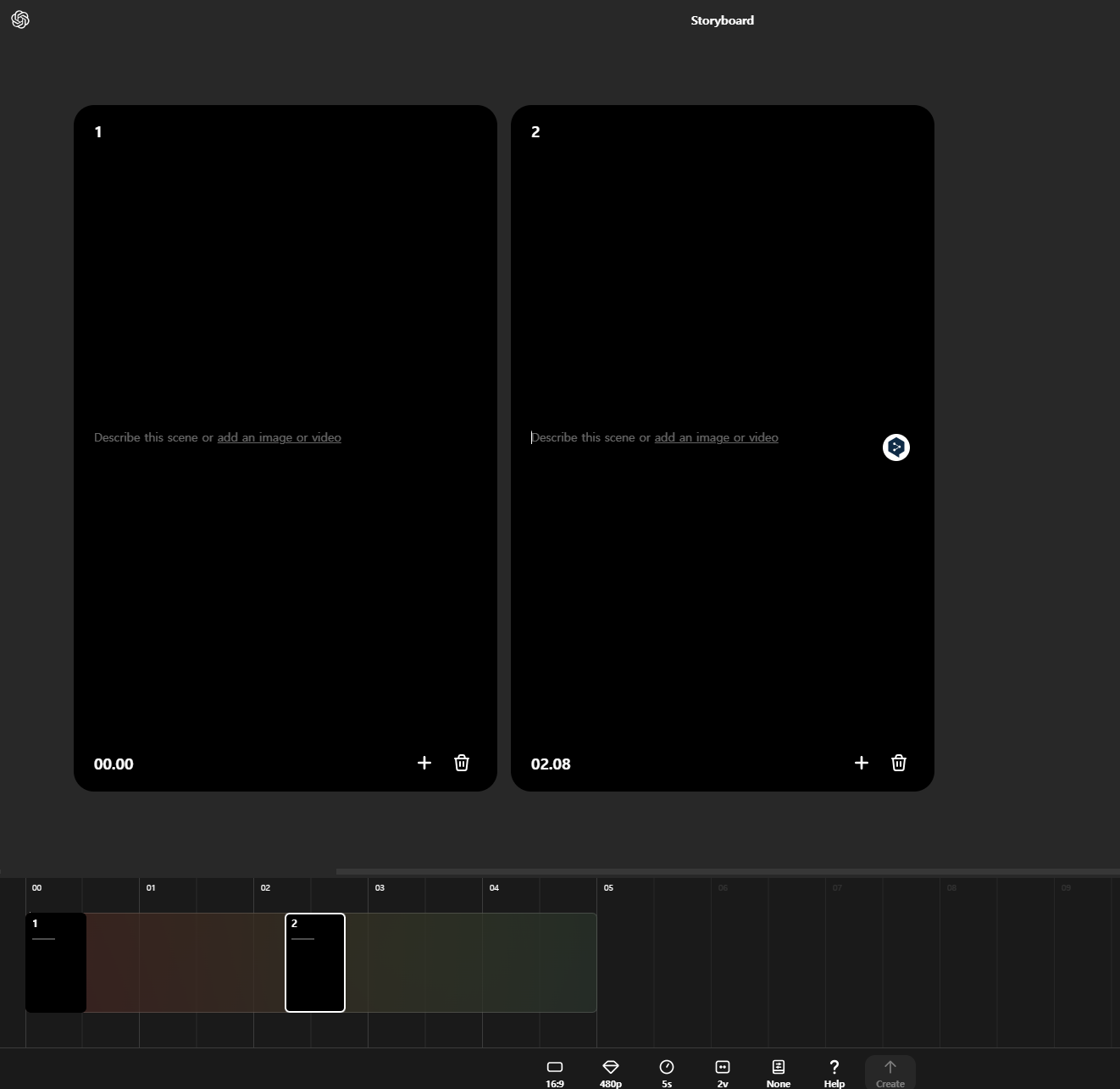Click the extension badge in scene 2
Image resolution: width=1120 pixels, height=1089 pixels.
coord(896,447)
